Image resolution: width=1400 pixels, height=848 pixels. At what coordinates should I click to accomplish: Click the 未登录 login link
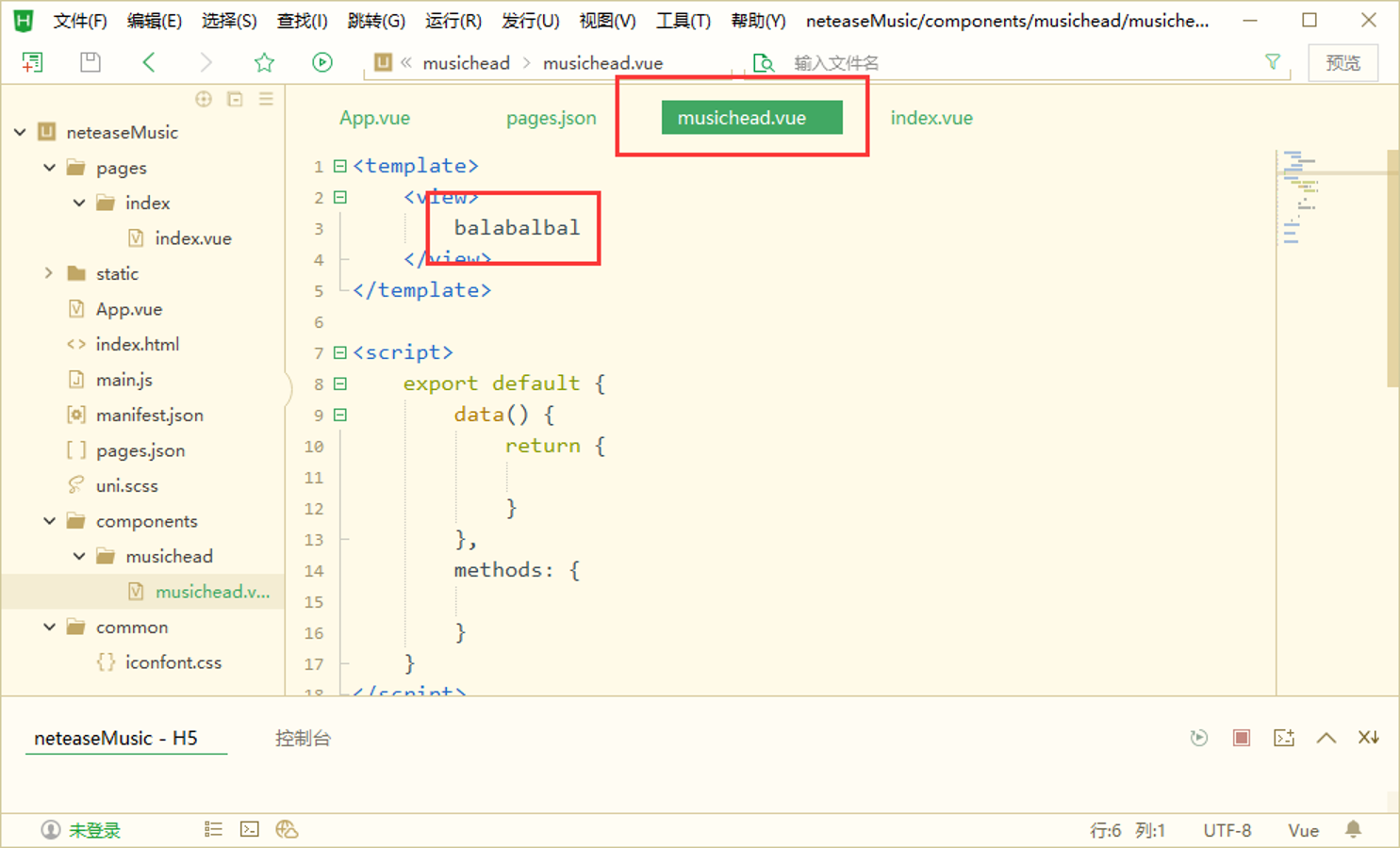94,830
